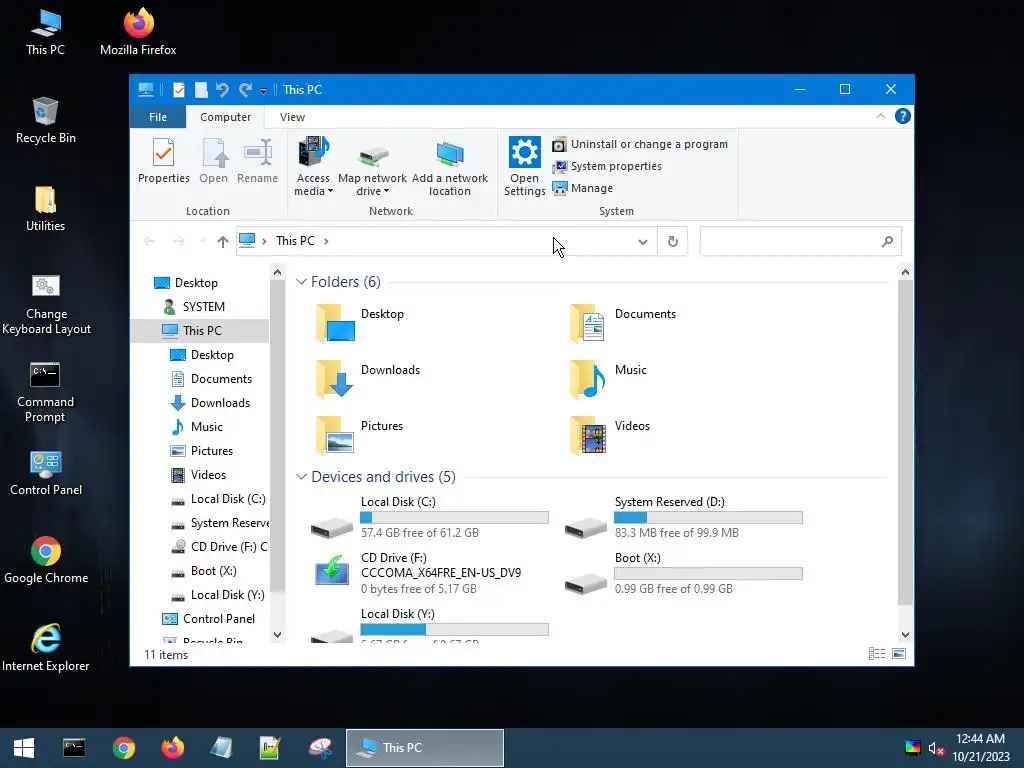Select SYSTEM in navigation tree

(x=203, y=306)
